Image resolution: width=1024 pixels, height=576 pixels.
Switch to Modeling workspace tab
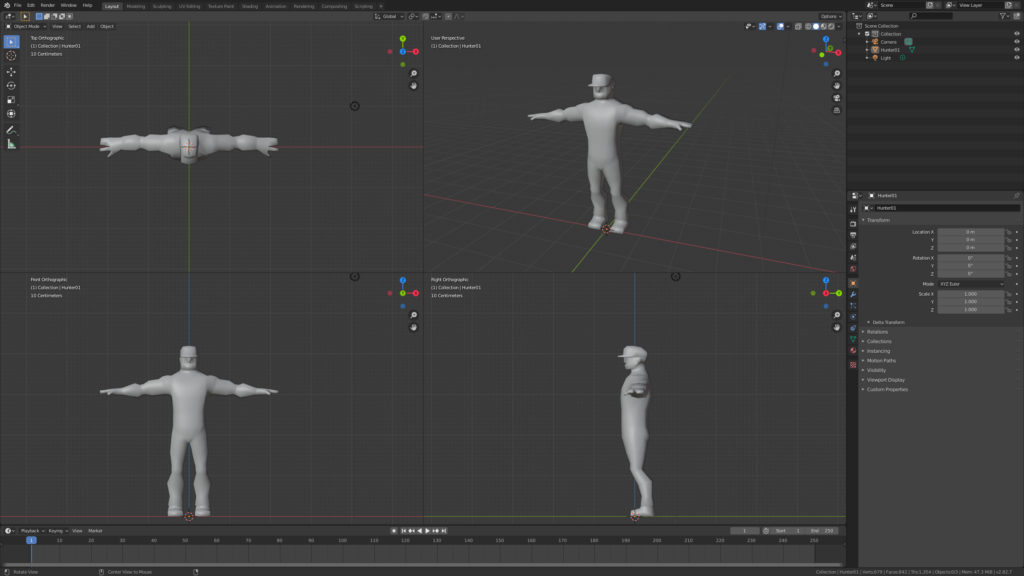tap(136, 6)
